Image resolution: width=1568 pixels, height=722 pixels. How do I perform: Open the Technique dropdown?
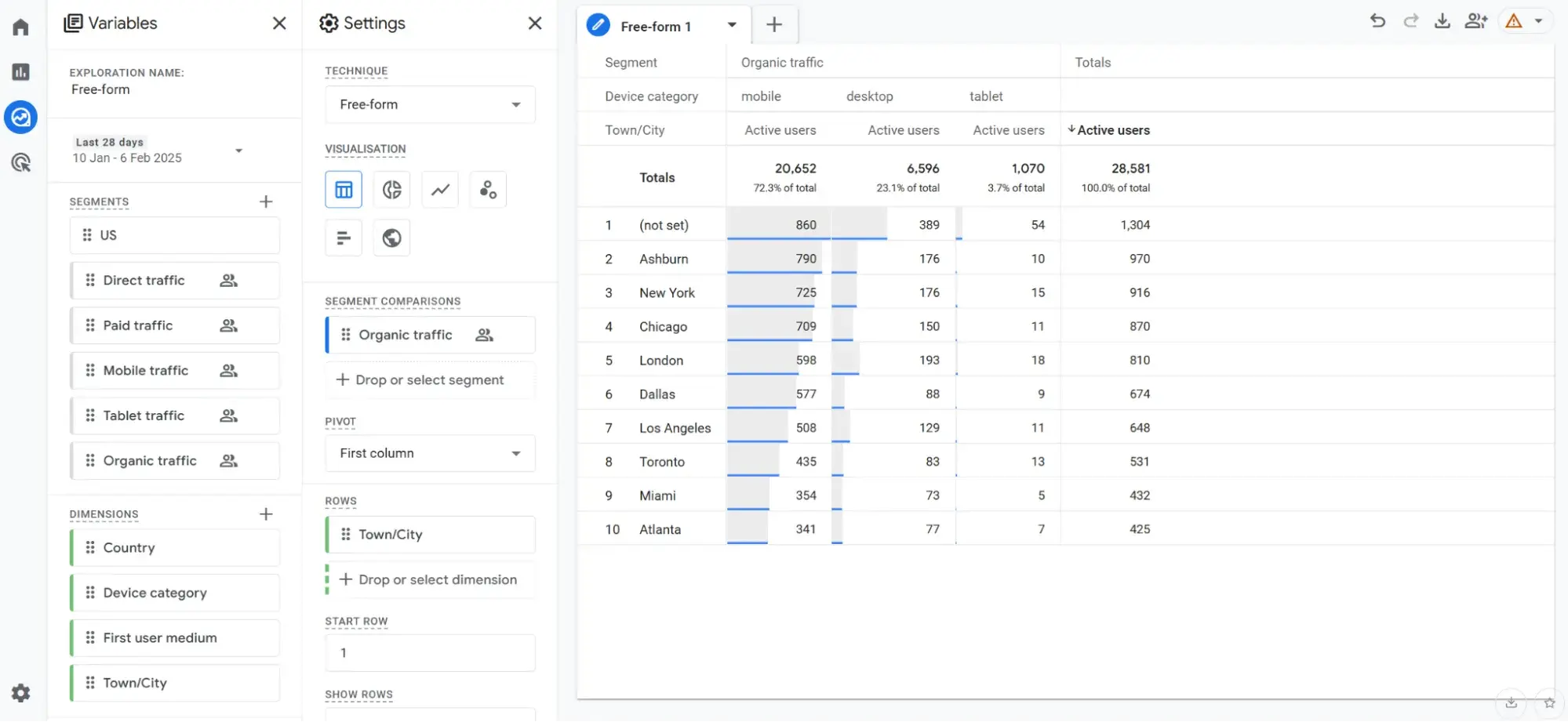430,104
